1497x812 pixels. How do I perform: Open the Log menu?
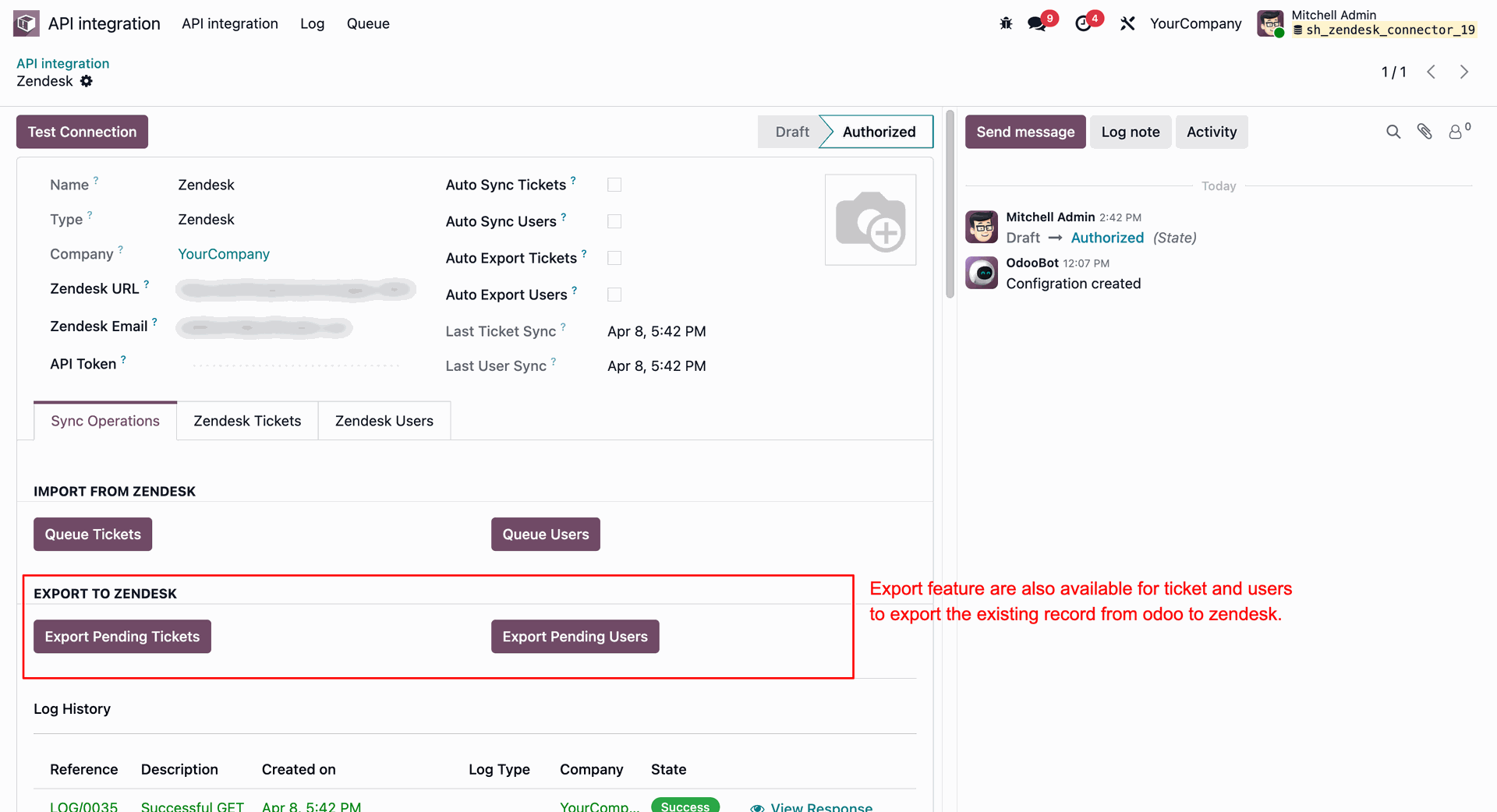click(x=312, y=23)
